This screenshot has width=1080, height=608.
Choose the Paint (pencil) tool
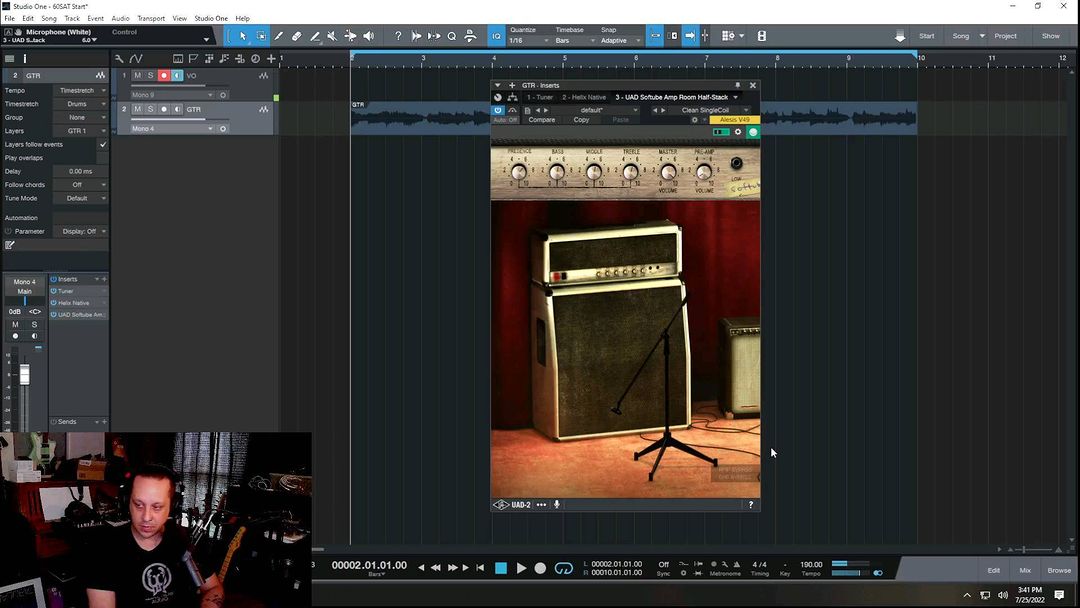314,36
